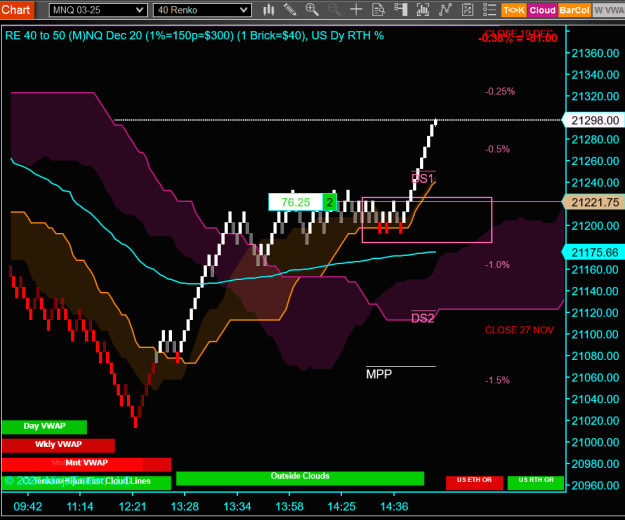Click the Wkly VWAP red status bar

58,445
